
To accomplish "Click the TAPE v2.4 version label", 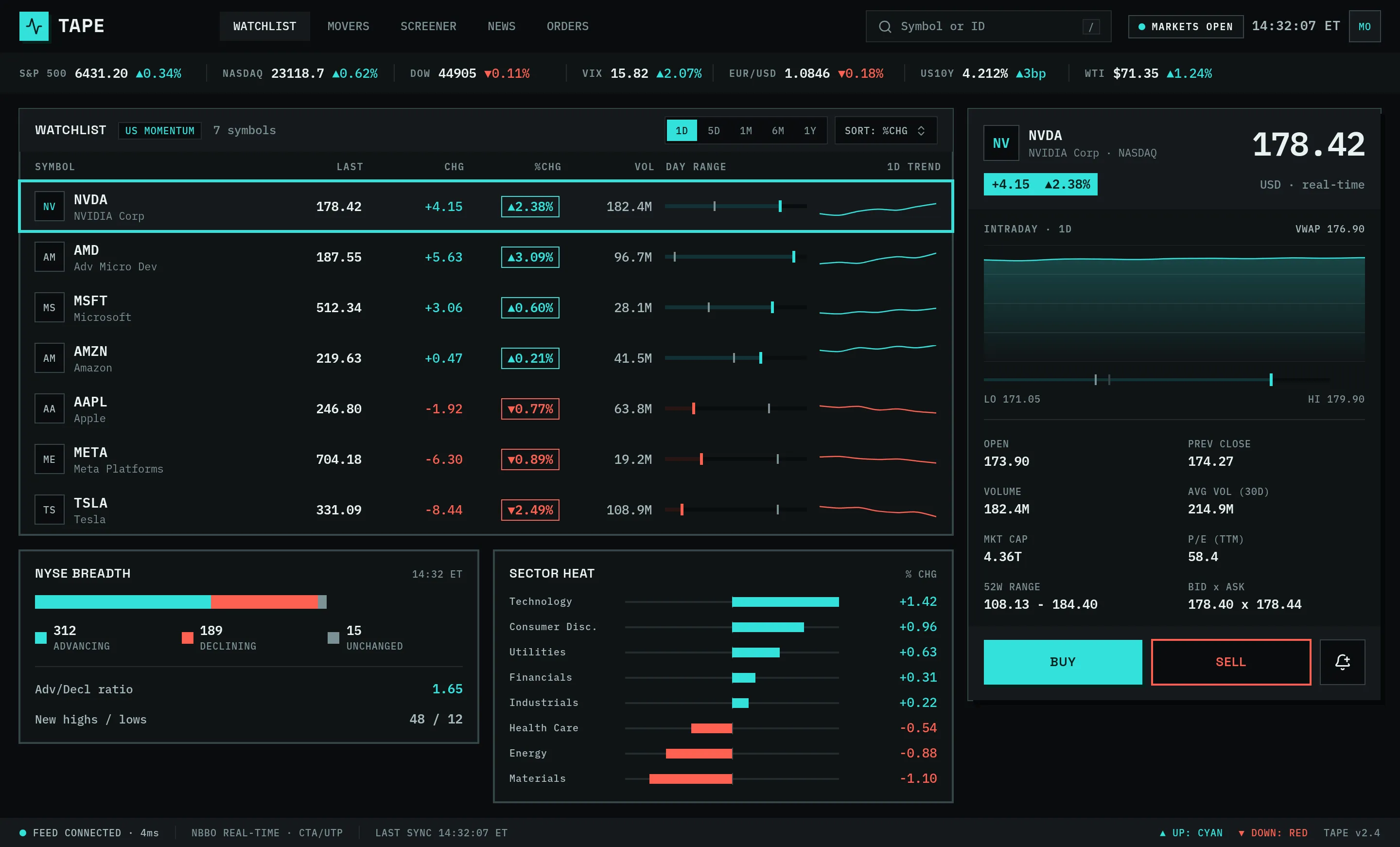I will click(1351, 833).
